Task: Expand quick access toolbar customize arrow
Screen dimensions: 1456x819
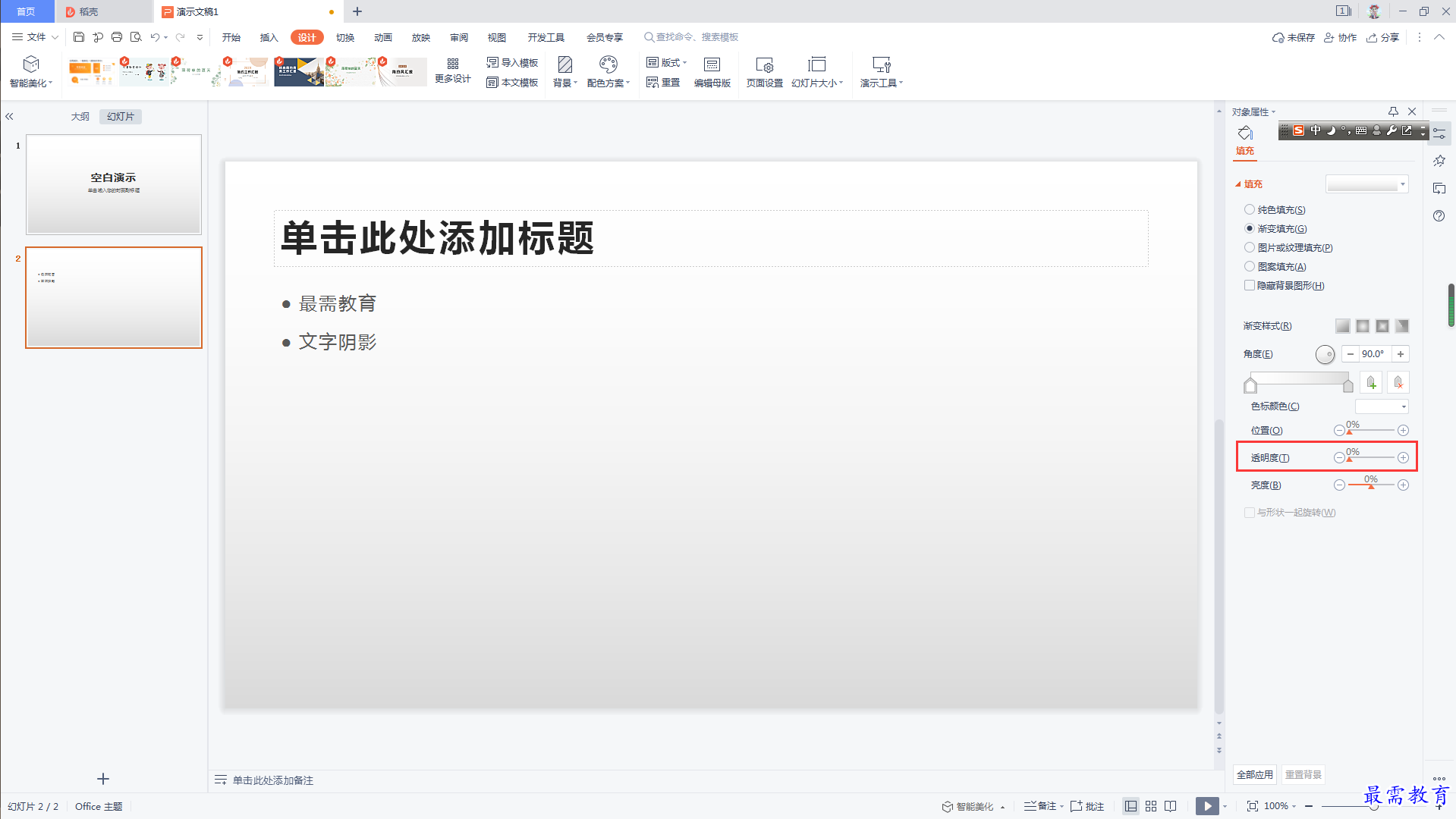Action: (x=200, y=36)
